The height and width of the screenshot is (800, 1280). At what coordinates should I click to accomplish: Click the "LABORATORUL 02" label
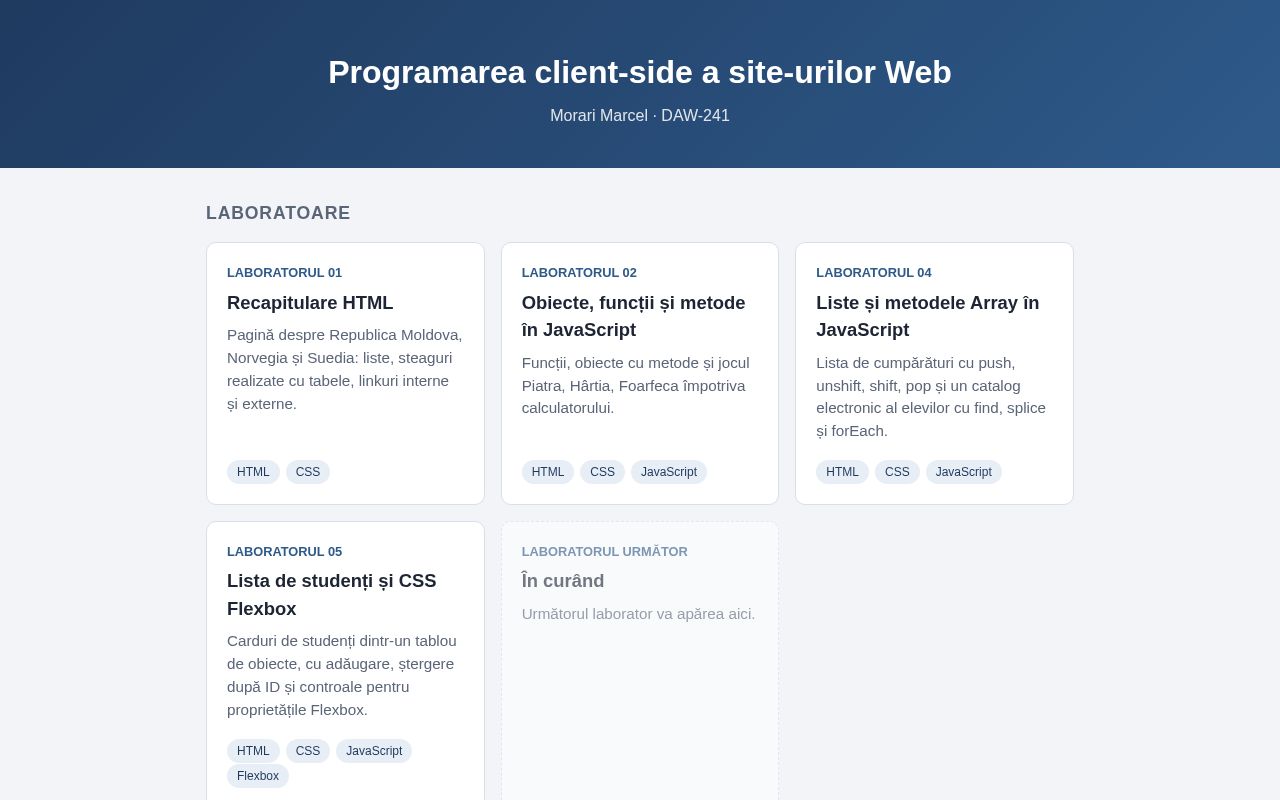pos(579,272)
